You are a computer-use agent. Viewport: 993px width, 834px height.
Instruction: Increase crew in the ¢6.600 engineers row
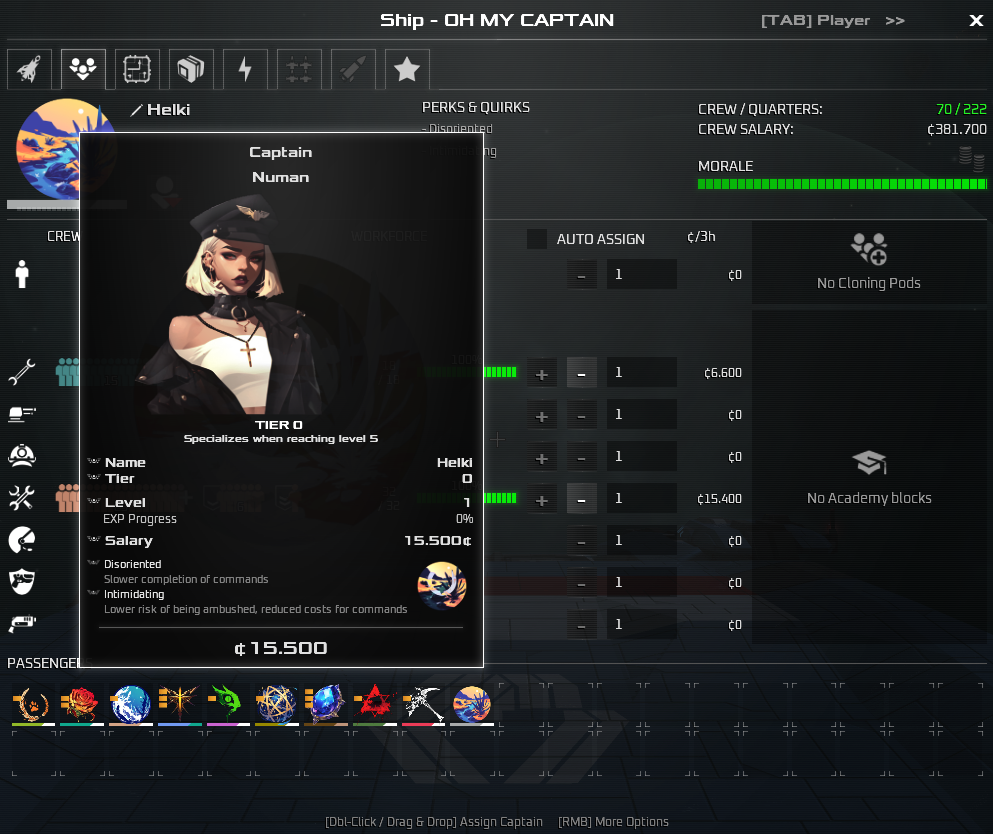[x=541, y=374]
